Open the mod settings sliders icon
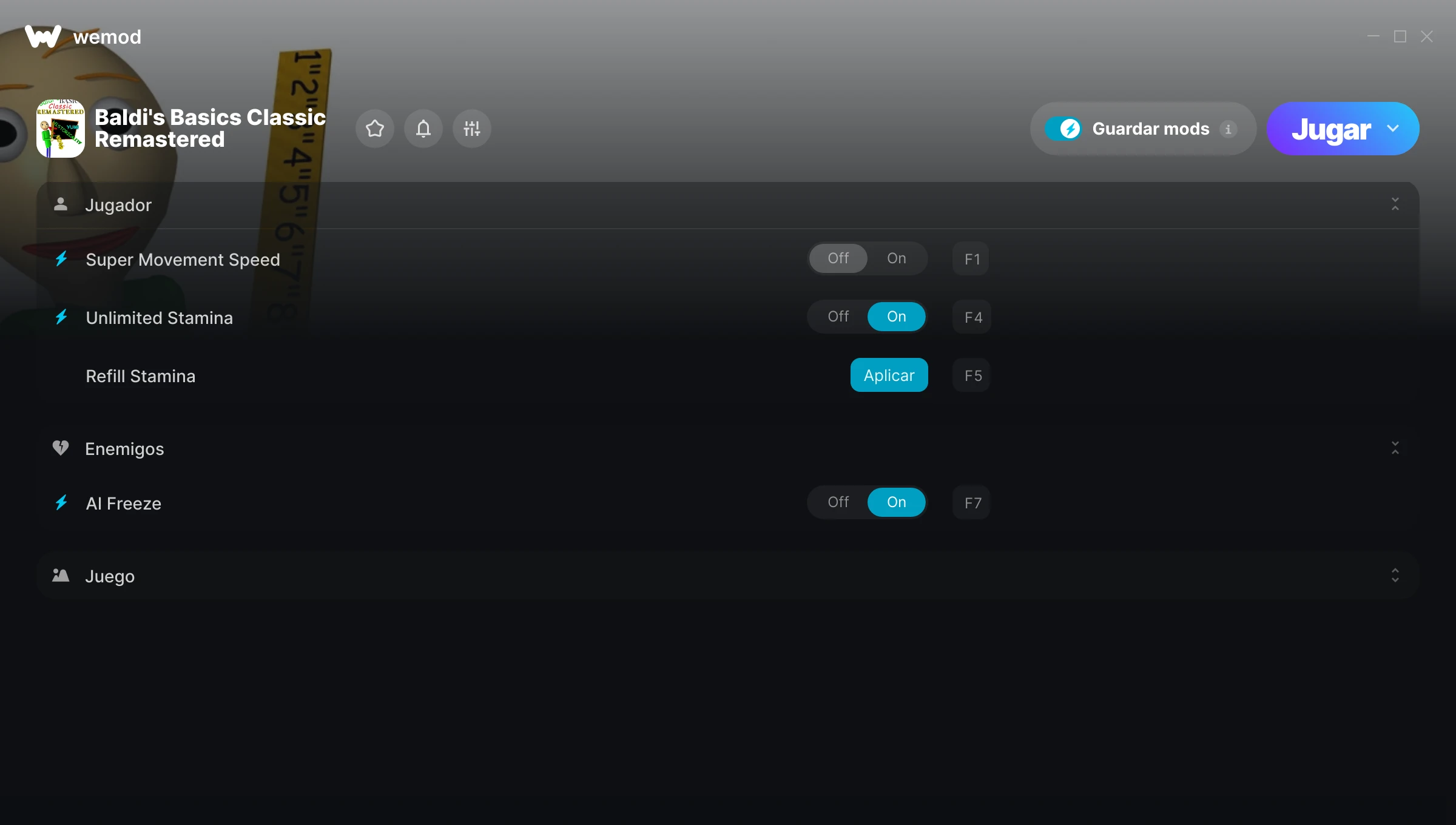The height and width of the screenshot is (825, 1456). [472, 129]
